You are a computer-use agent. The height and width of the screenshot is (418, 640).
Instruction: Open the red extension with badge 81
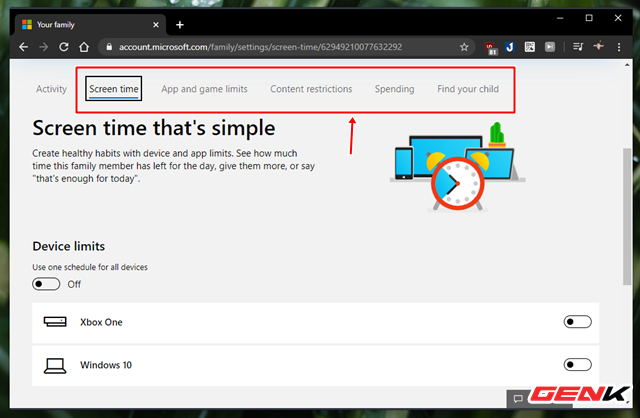pyautogui.click(x=491, y=48)
